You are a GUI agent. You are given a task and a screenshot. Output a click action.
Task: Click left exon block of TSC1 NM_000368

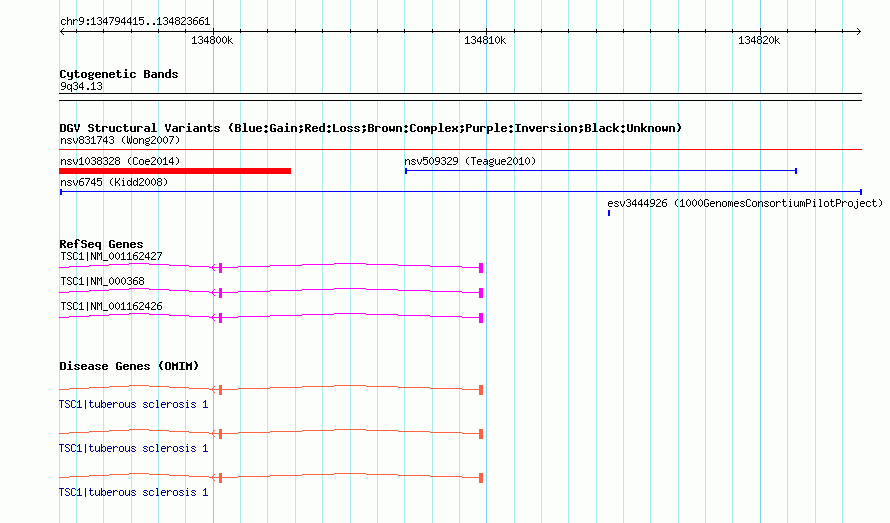coord(220,293)
